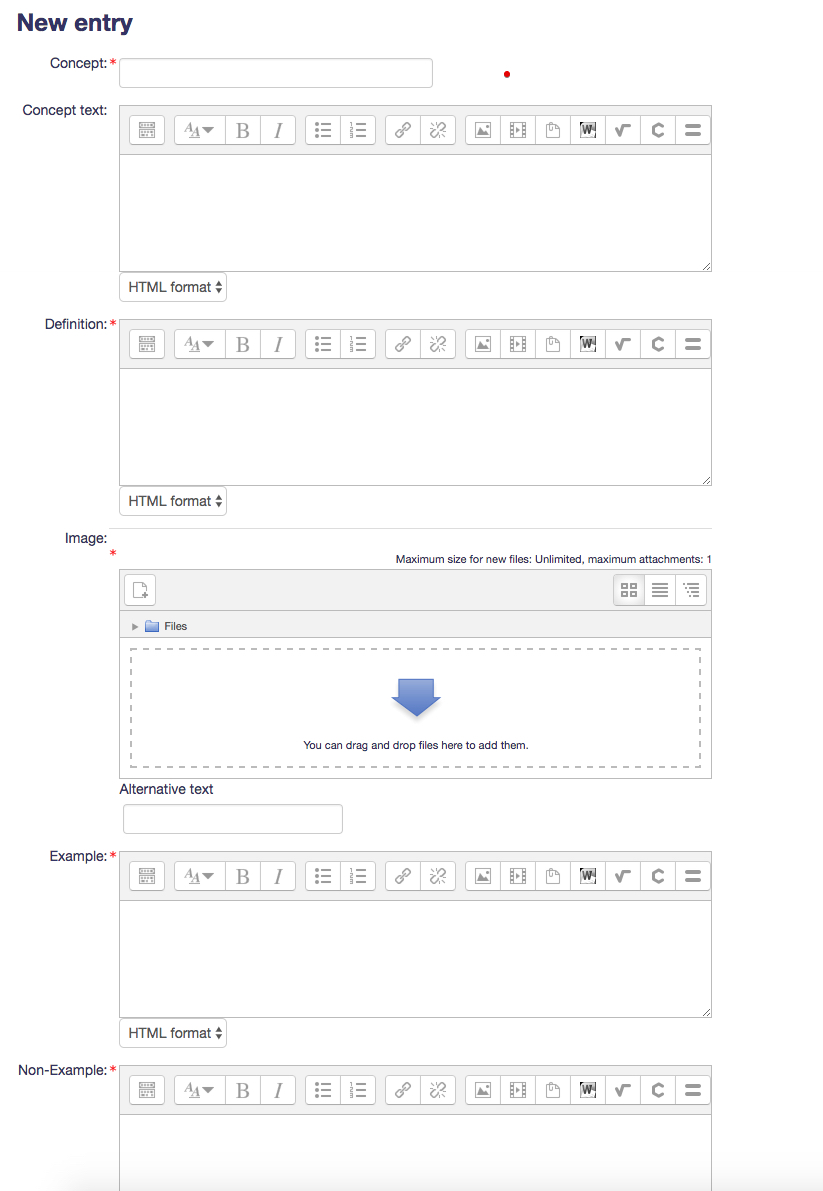The width and height of the screenshot is (823, 1191).
Task: Insert image in Example editor
Action: pos(483,876)
